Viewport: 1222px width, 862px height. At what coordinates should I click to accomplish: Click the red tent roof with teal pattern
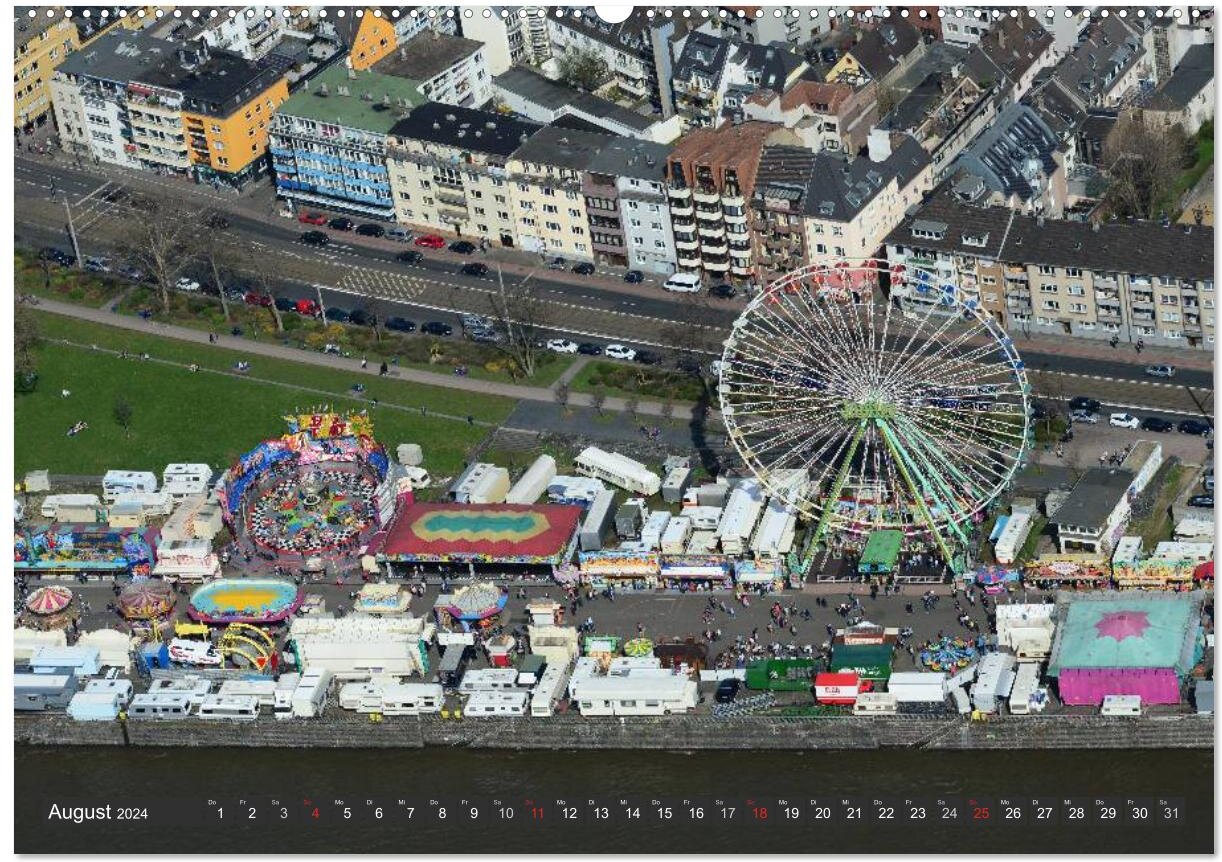pyautogui.click(x=482, y=530)
